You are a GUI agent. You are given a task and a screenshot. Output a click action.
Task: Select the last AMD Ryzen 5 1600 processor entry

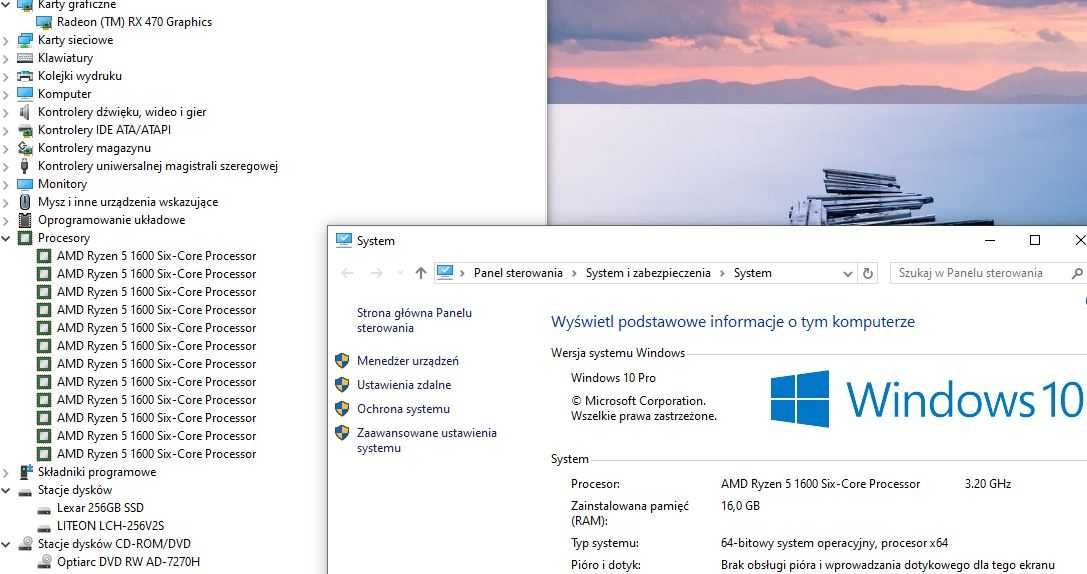click(157, 454)
